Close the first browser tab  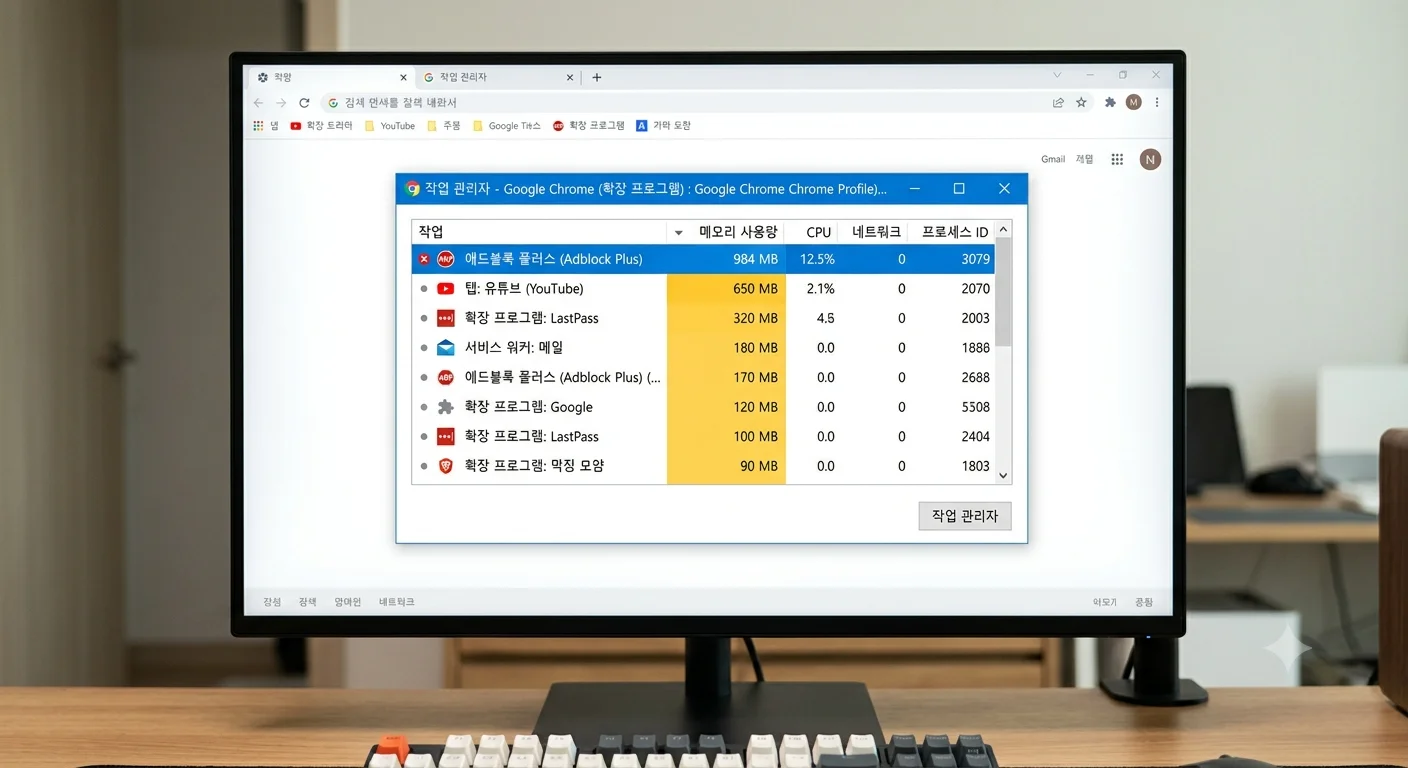(404, 77)
